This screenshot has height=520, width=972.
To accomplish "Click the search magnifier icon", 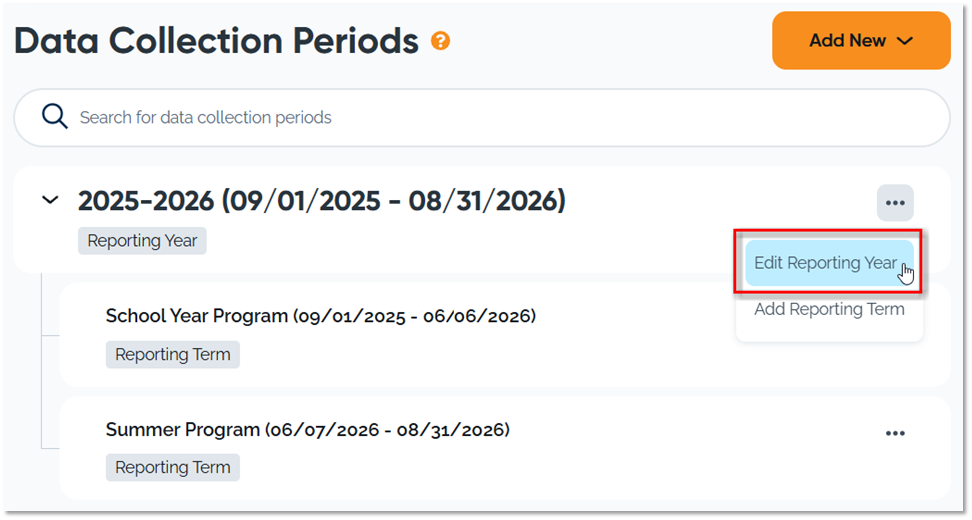I will coord(55,117).
